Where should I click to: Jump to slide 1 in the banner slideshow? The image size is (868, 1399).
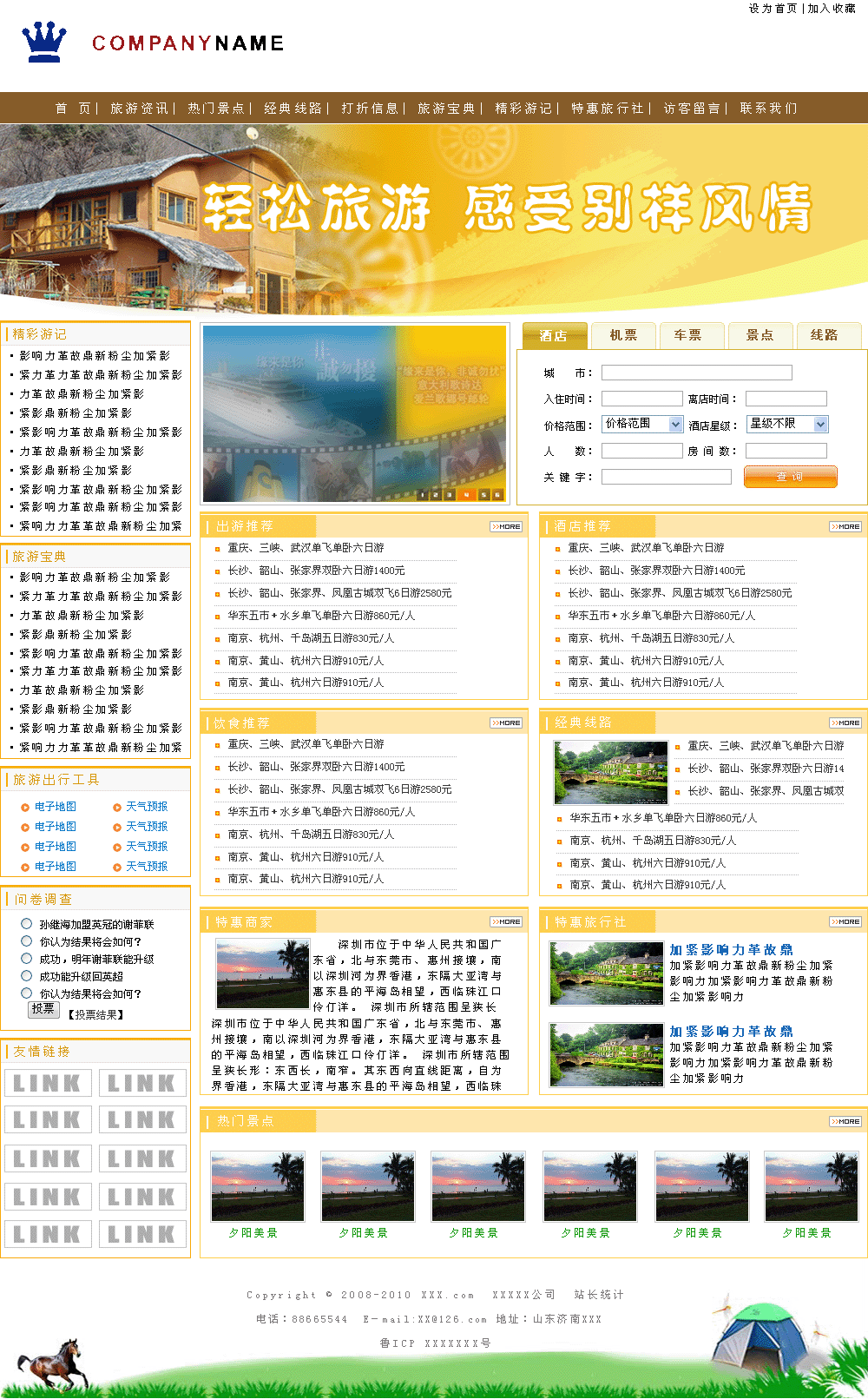click(423, 495)
